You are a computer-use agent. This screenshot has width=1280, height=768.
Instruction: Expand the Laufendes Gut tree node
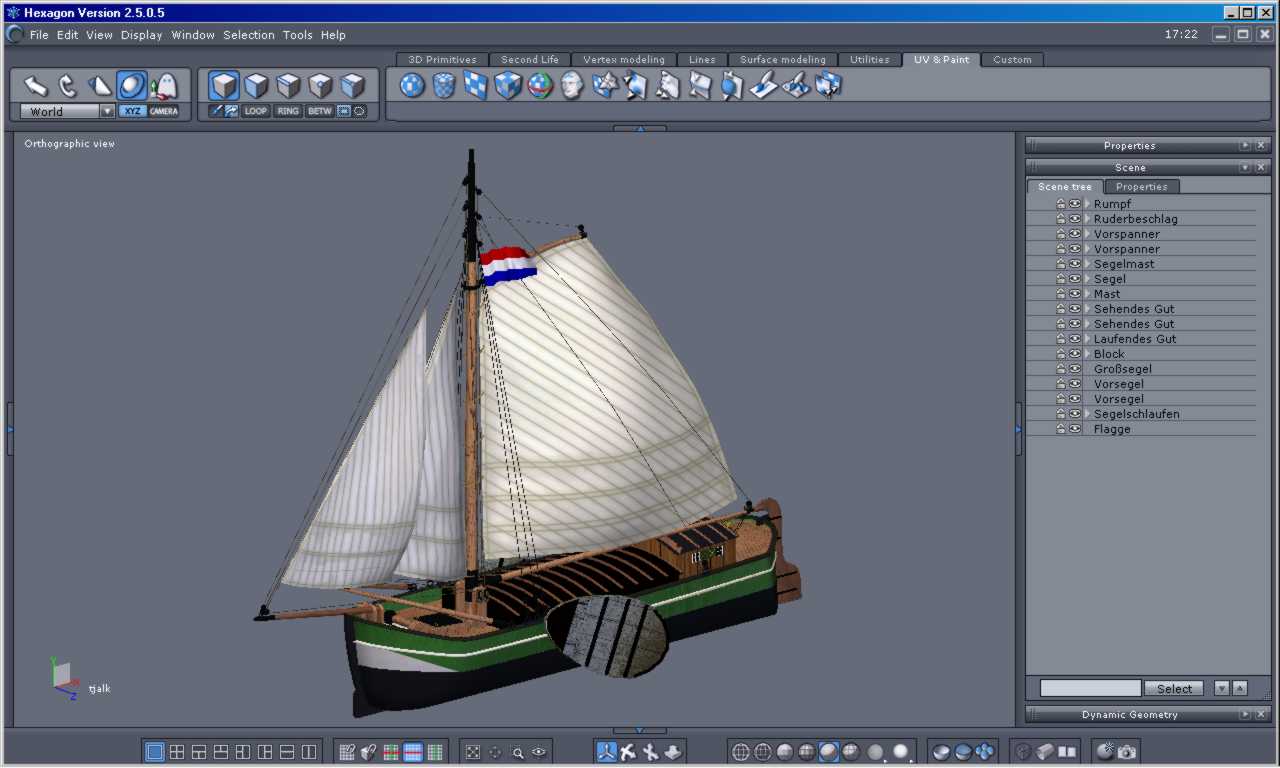1088,339
